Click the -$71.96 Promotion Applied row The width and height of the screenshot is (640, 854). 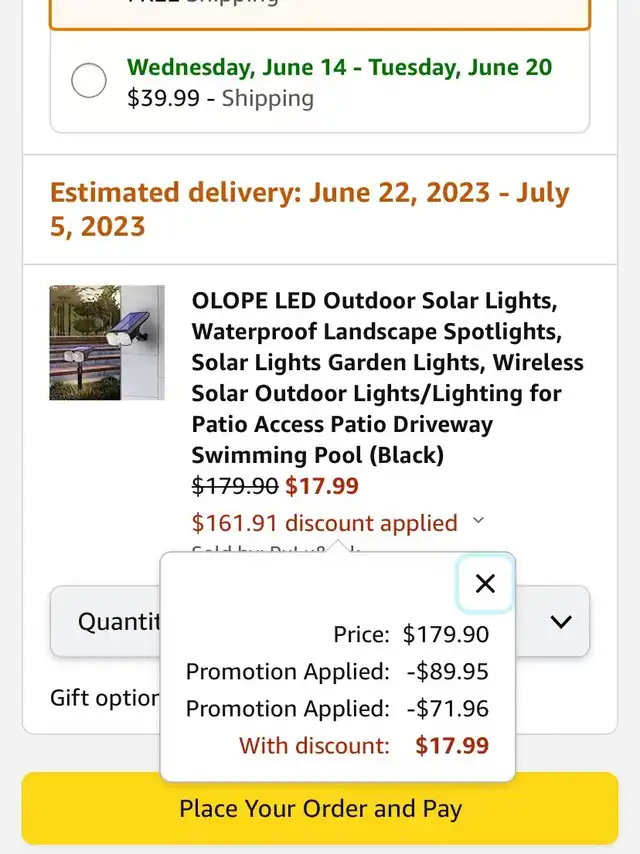pos(337,709)
